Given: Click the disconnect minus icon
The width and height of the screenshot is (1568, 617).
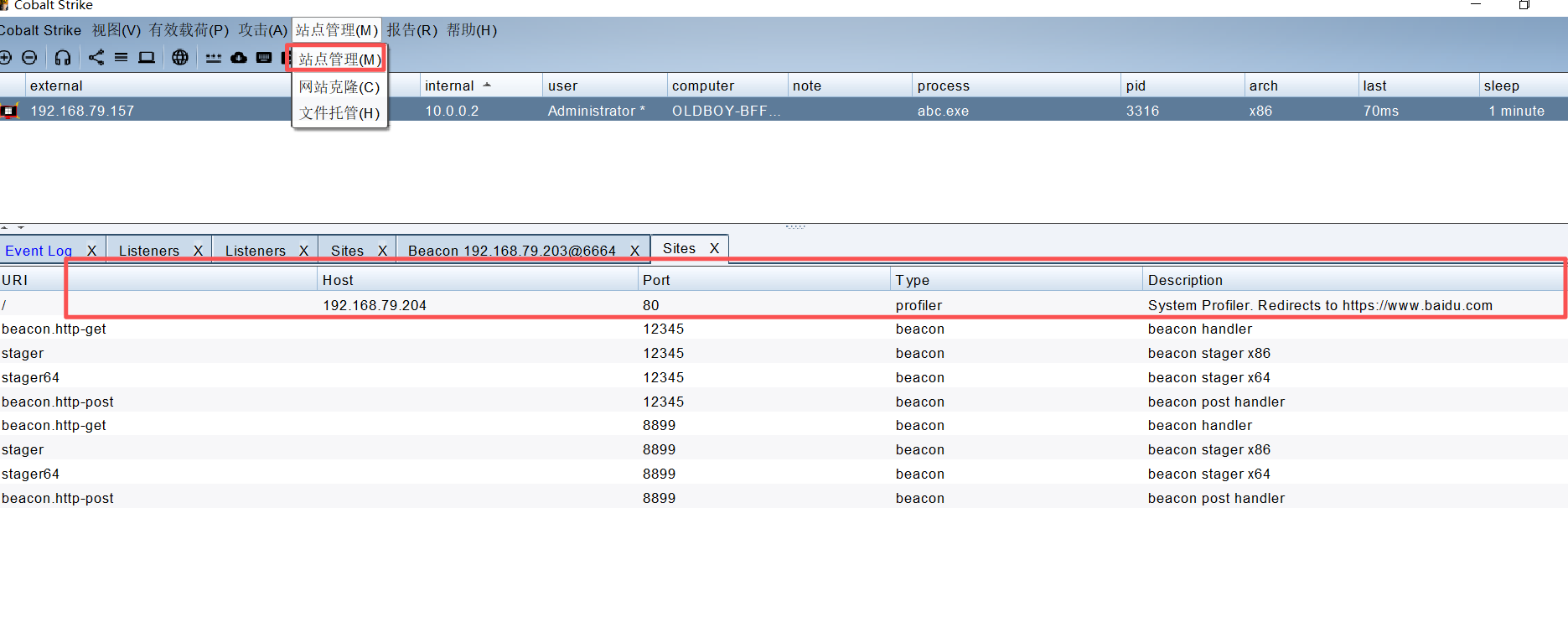Looking at the screenshot, I should [29, 57].
